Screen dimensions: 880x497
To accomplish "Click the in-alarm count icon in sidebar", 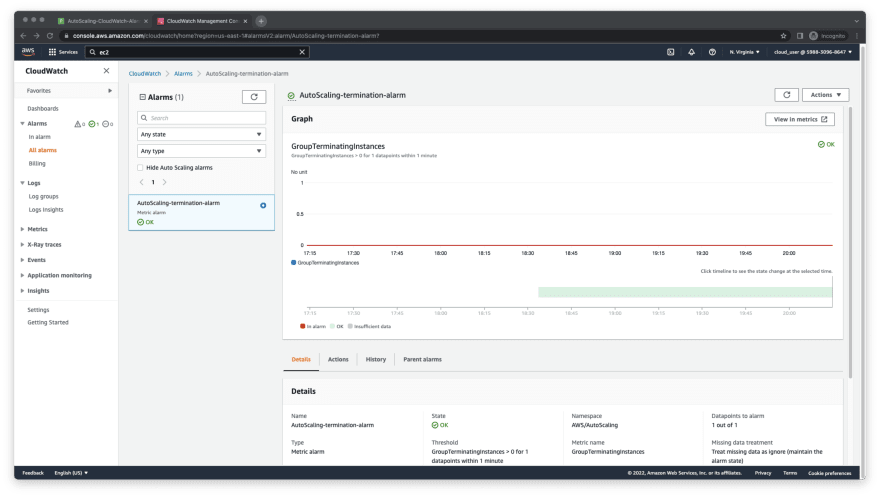I will click(x=79, y=124).
